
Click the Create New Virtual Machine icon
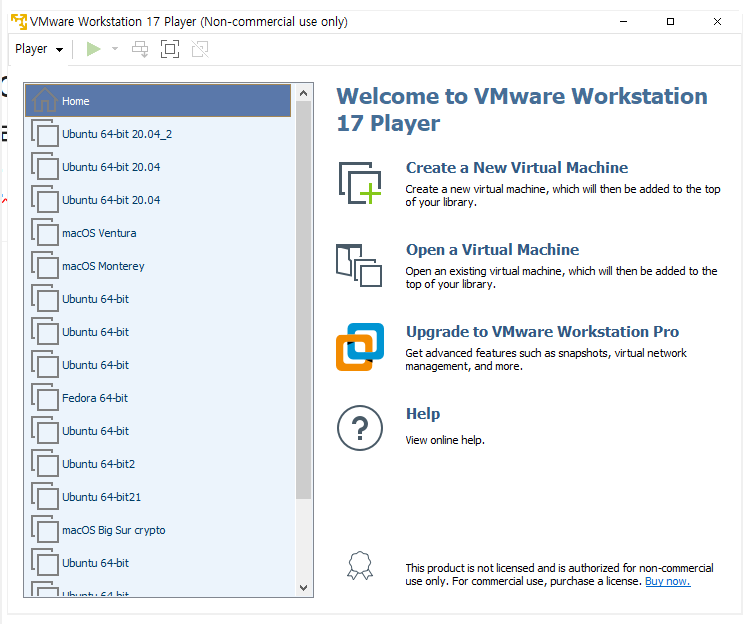pos(360,183)
